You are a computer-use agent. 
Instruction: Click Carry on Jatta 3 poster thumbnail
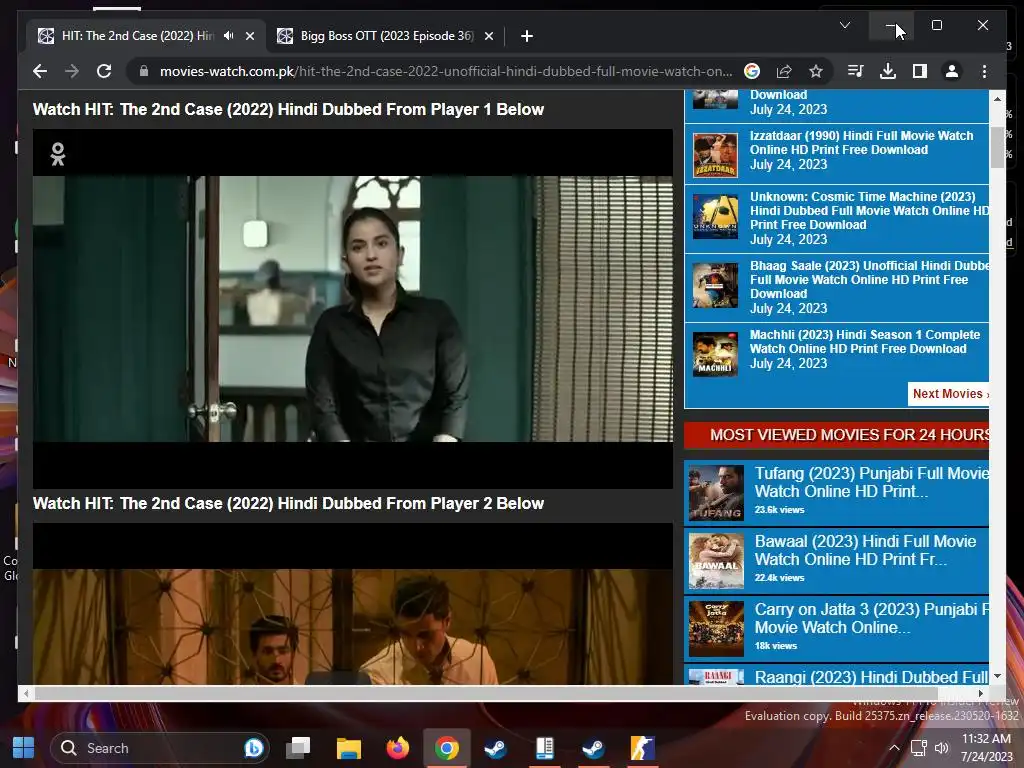coord(716,629)
